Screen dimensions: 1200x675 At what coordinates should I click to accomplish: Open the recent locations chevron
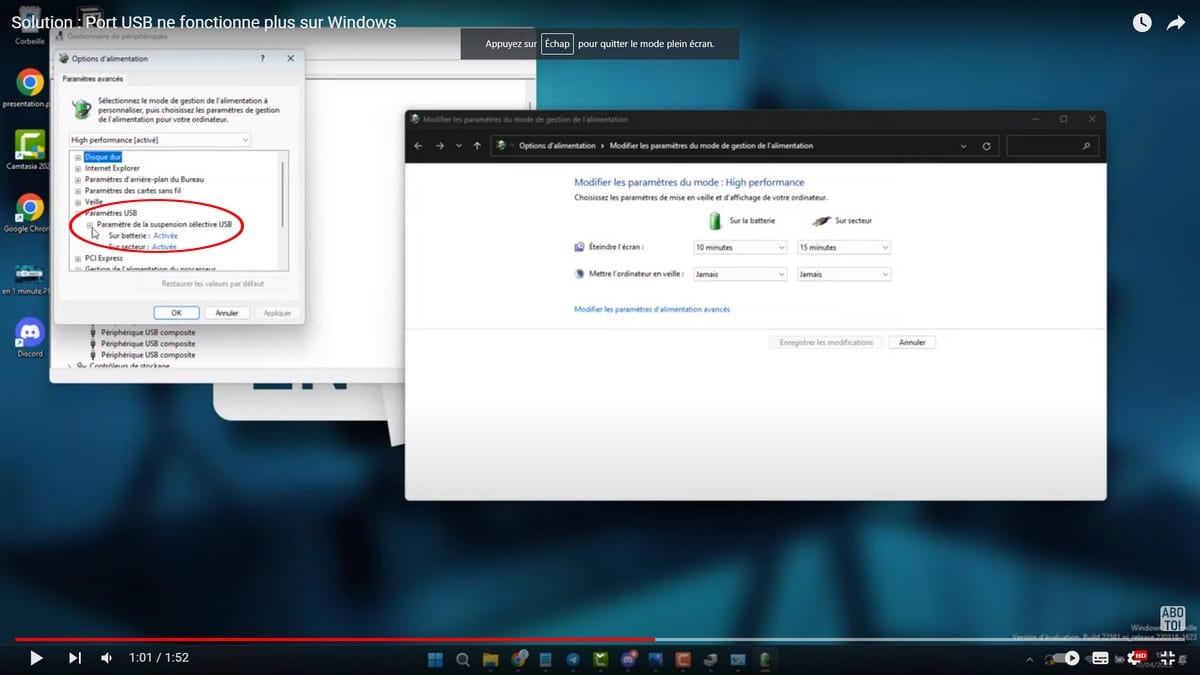(459, 146)
